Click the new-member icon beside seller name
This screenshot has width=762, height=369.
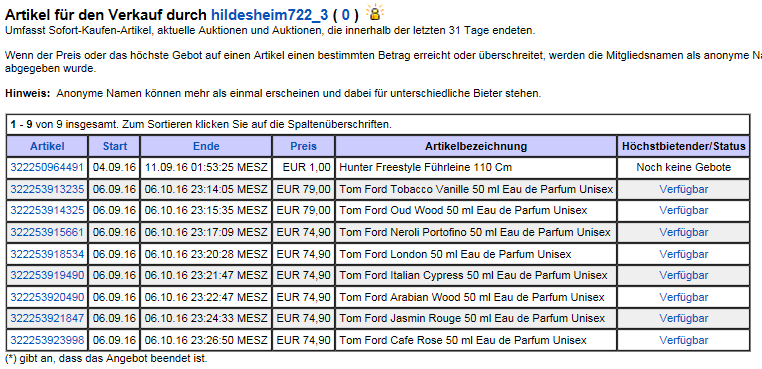[x=375, y=12]
